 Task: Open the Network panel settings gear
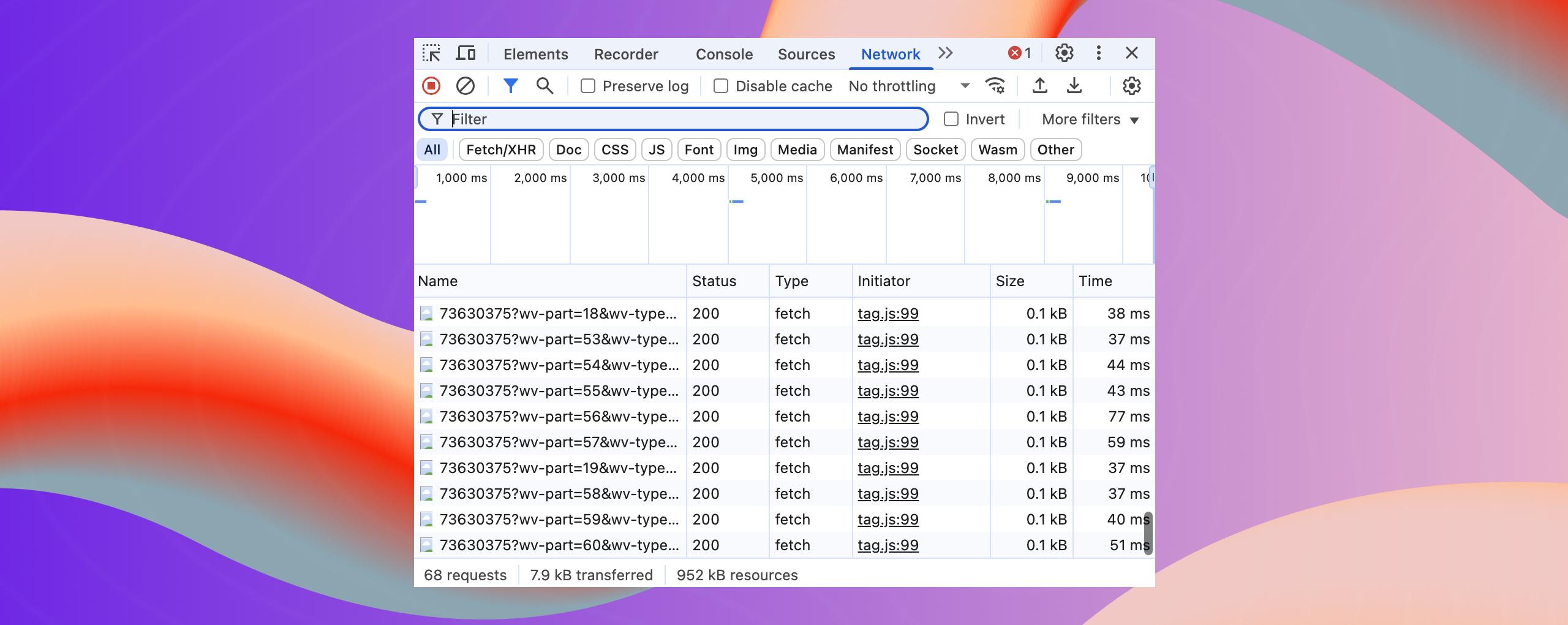1131,86
